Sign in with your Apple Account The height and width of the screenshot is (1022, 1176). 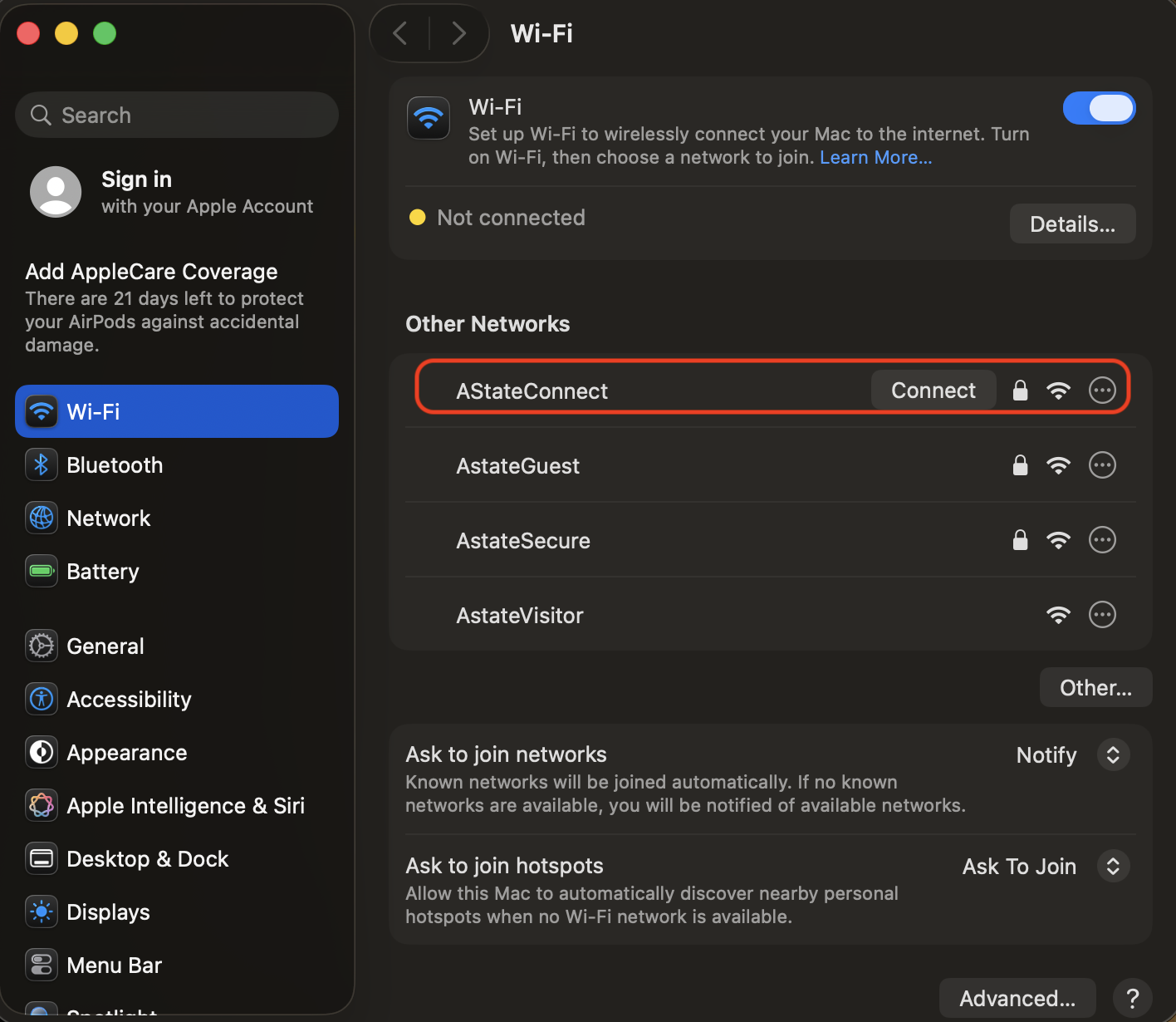pos(177,192)
